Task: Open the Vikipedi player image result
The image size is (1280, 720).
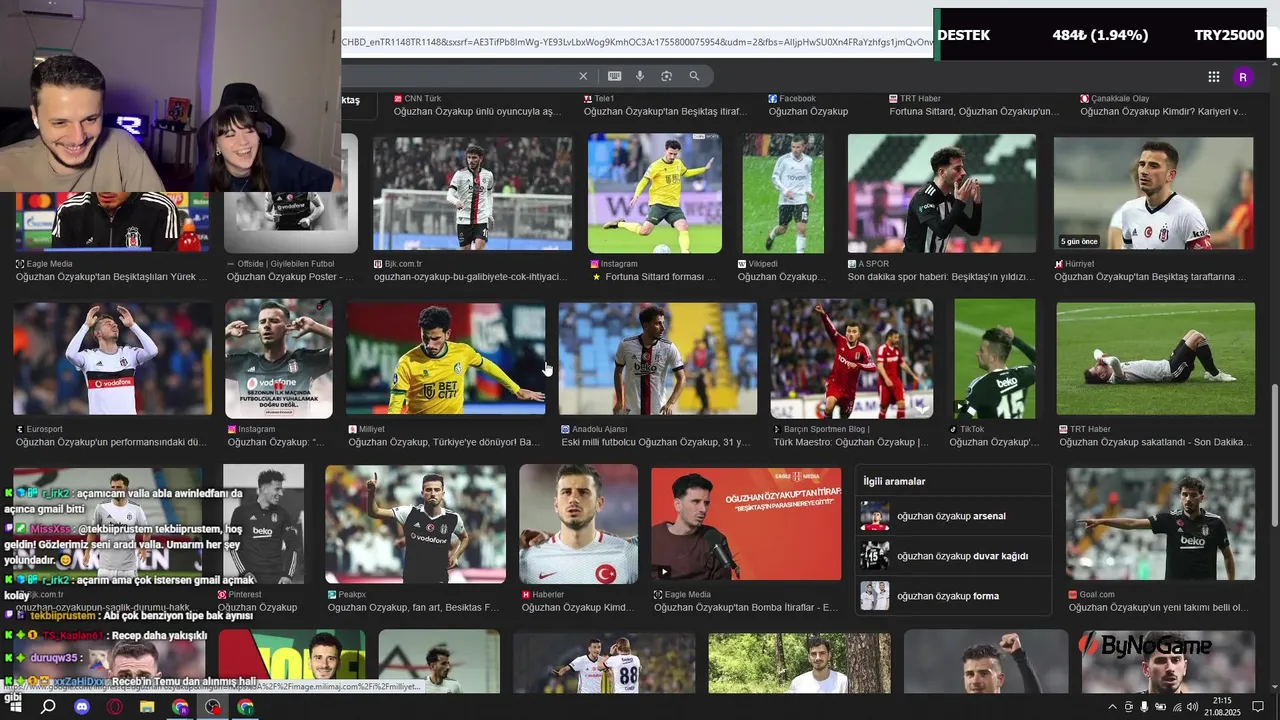Action: [x=783, y=194]
